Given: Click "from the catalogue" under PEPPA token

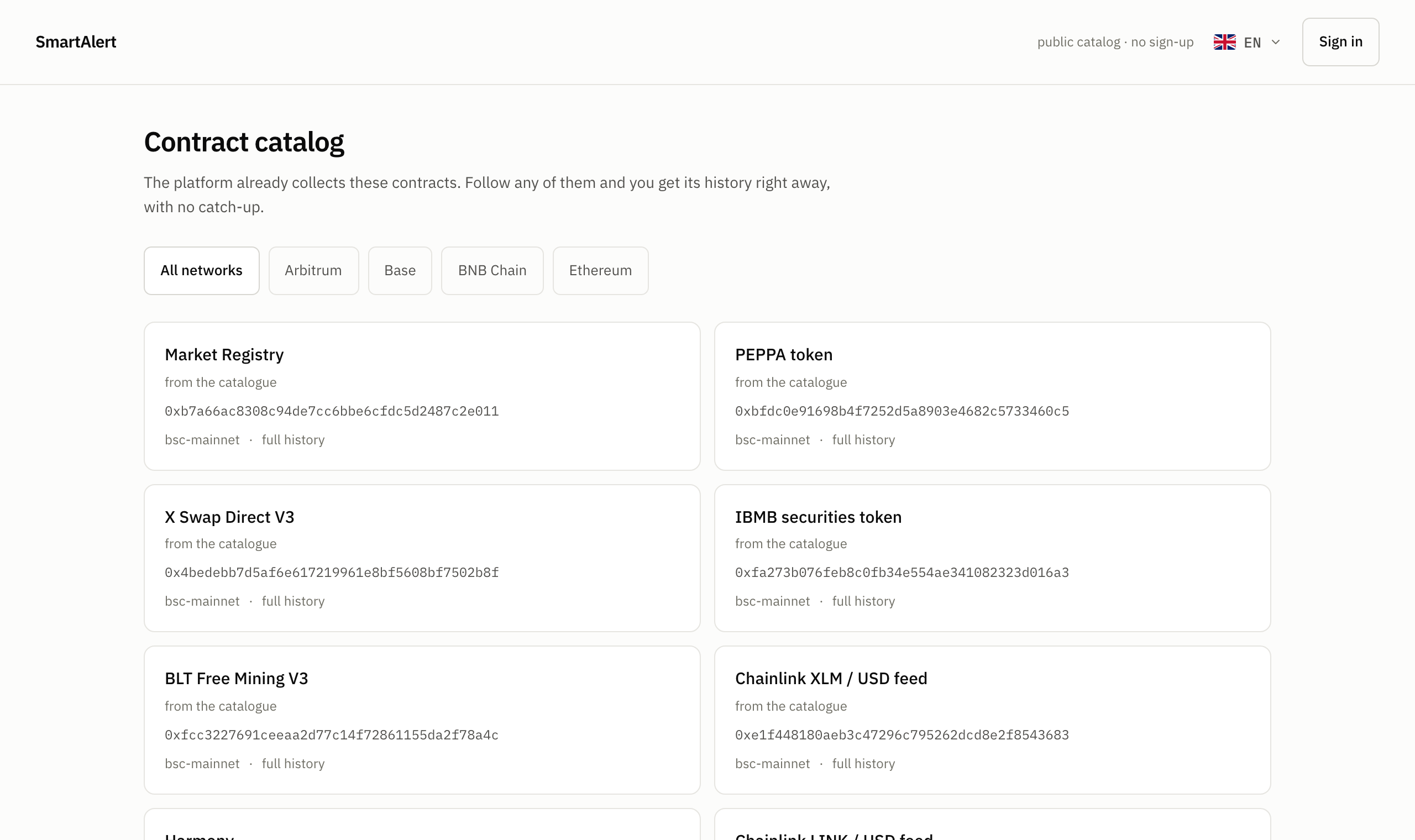Looking at the screenshot, I should [791, 382].
